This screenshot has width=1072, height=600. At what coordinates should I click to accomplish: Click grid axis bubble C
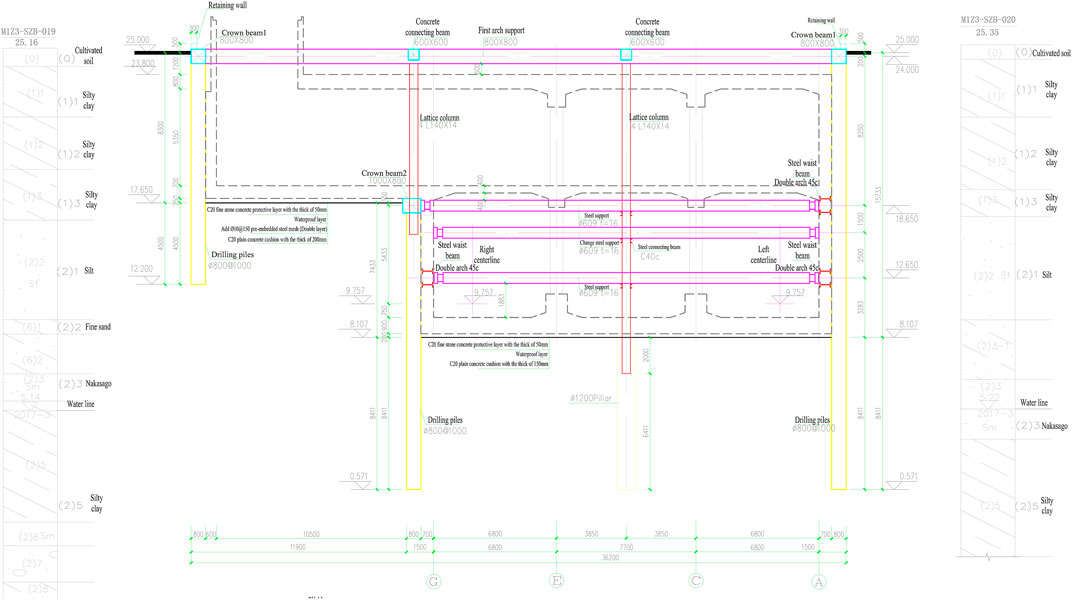pyautogui.click(x=696, y=581)
